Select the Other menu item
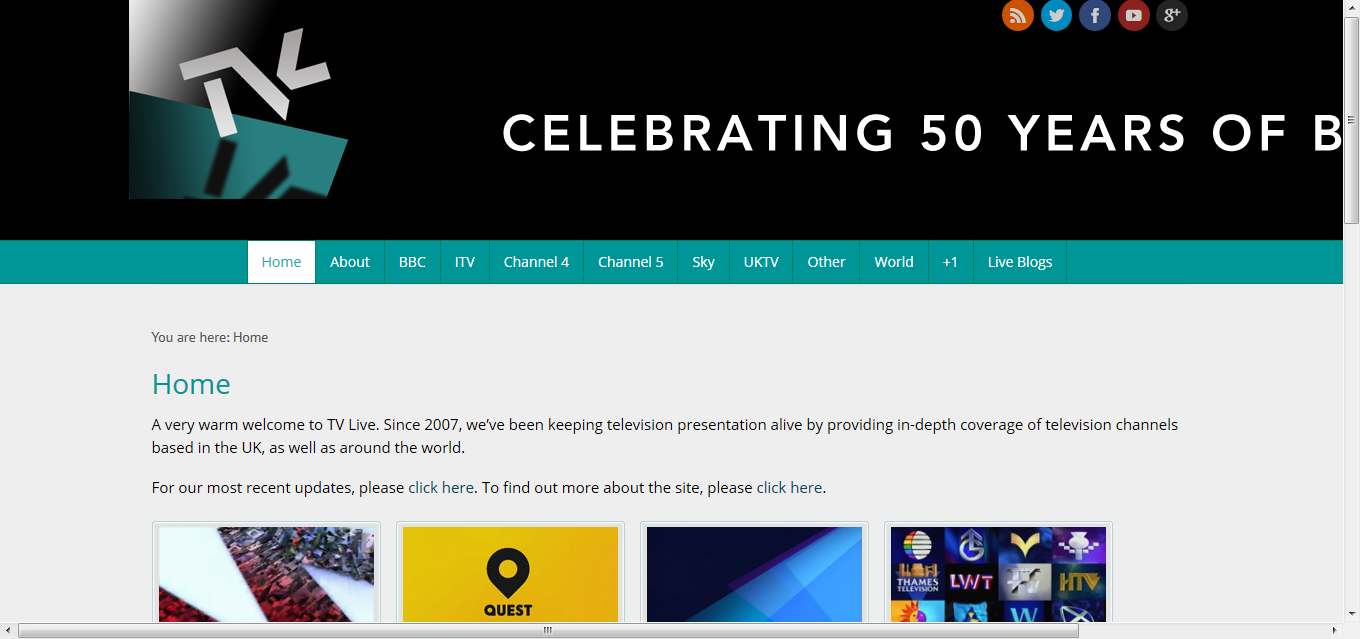This screenshot has height=639, width=1360. 826,262
